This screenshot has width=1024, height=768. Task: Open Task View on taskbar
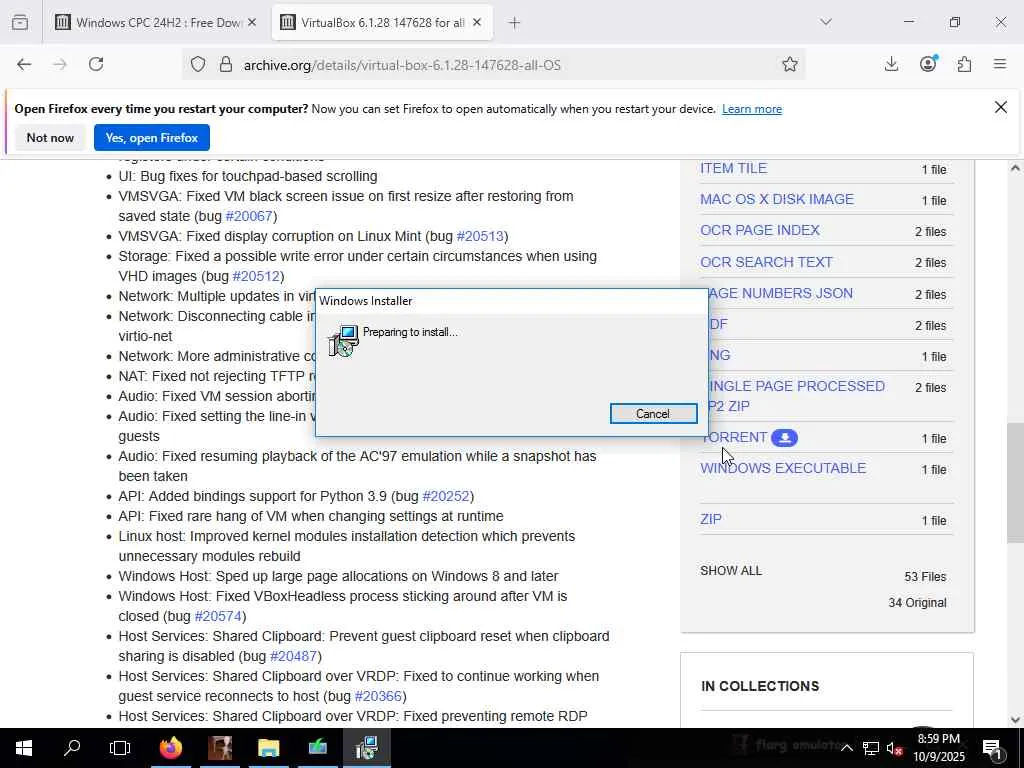[120, 748]
